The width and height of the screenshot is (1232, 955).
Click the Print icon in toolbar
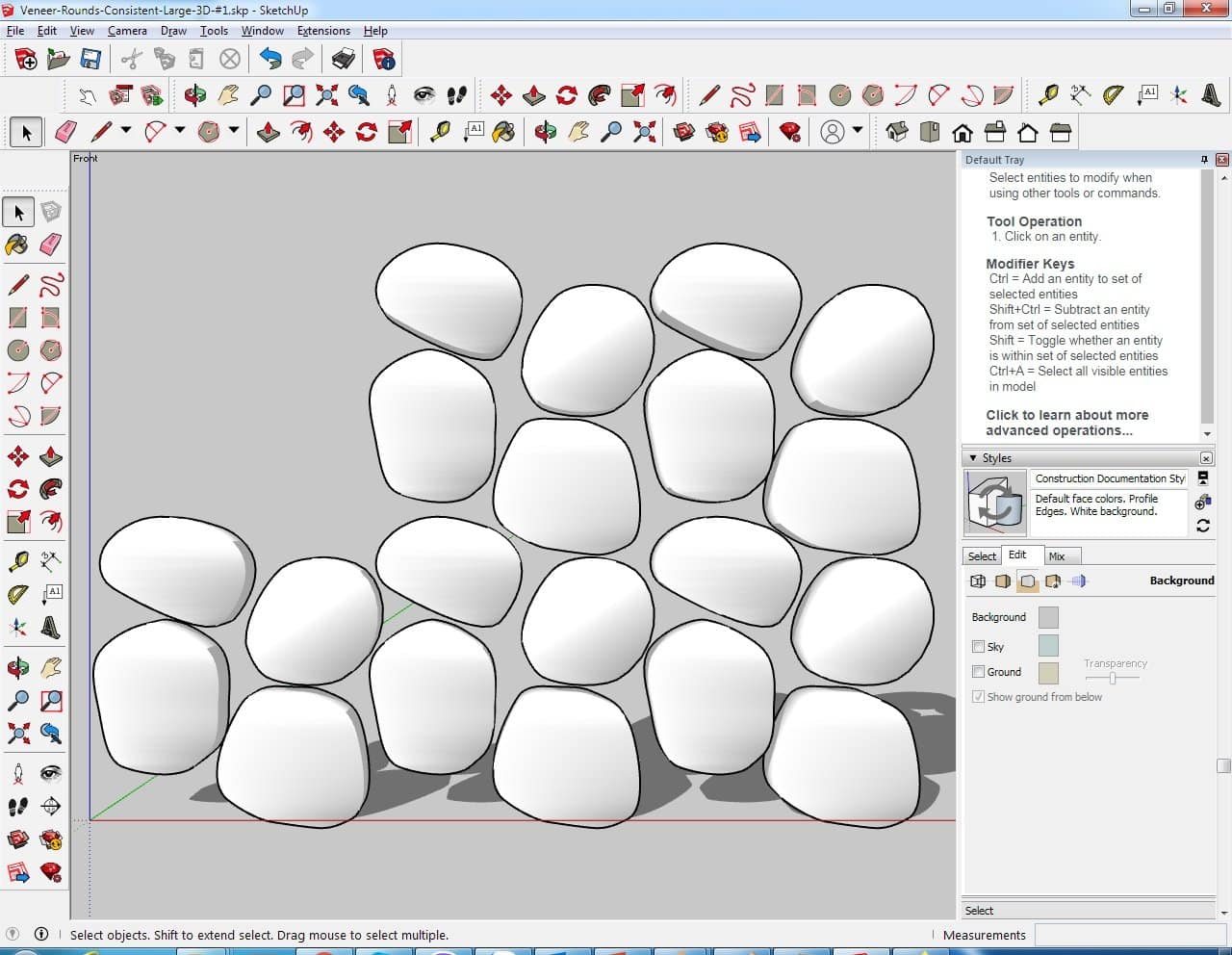pos(344,60)
